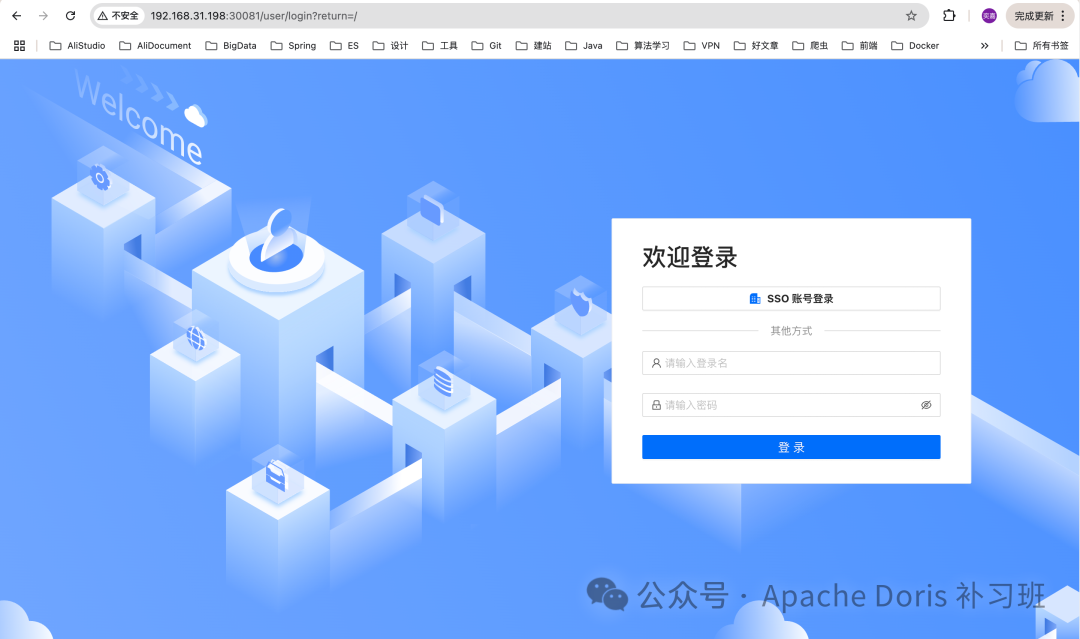
Task: Click the SSO 账号登录 button
Action: pos(791,298)
